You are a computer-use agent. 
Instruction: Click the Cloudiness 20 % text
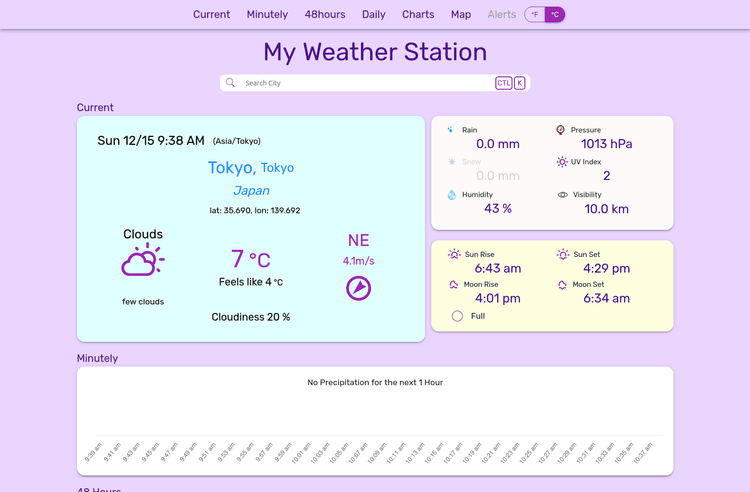coord(251,317)
